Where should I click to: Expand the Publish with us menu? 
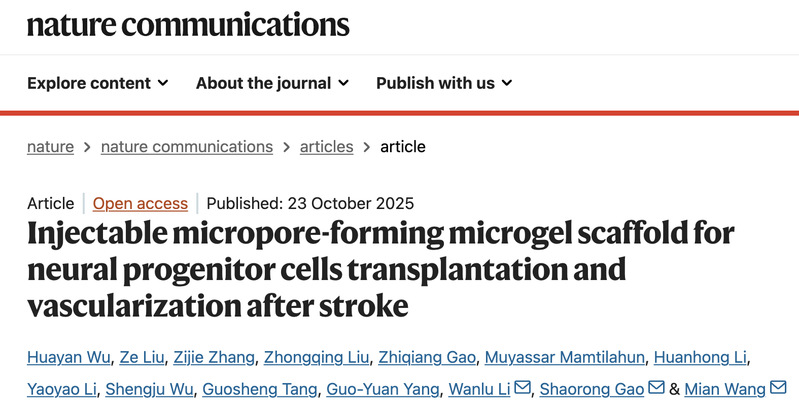444,83
